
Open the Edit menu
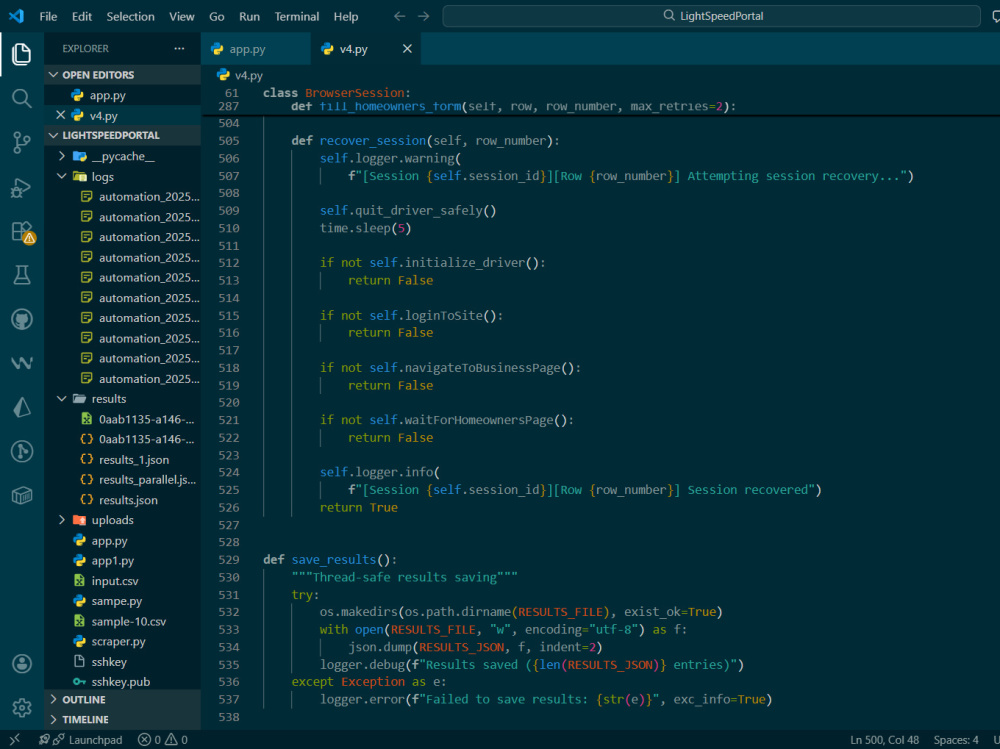(x=82, y=17)
